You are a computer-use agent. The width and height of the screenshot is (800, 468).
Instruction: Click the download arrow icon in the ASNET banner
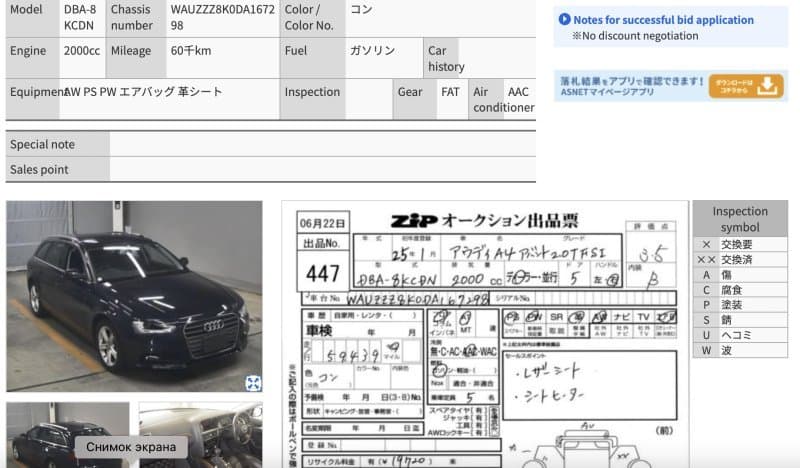click(x=767, y=86)
